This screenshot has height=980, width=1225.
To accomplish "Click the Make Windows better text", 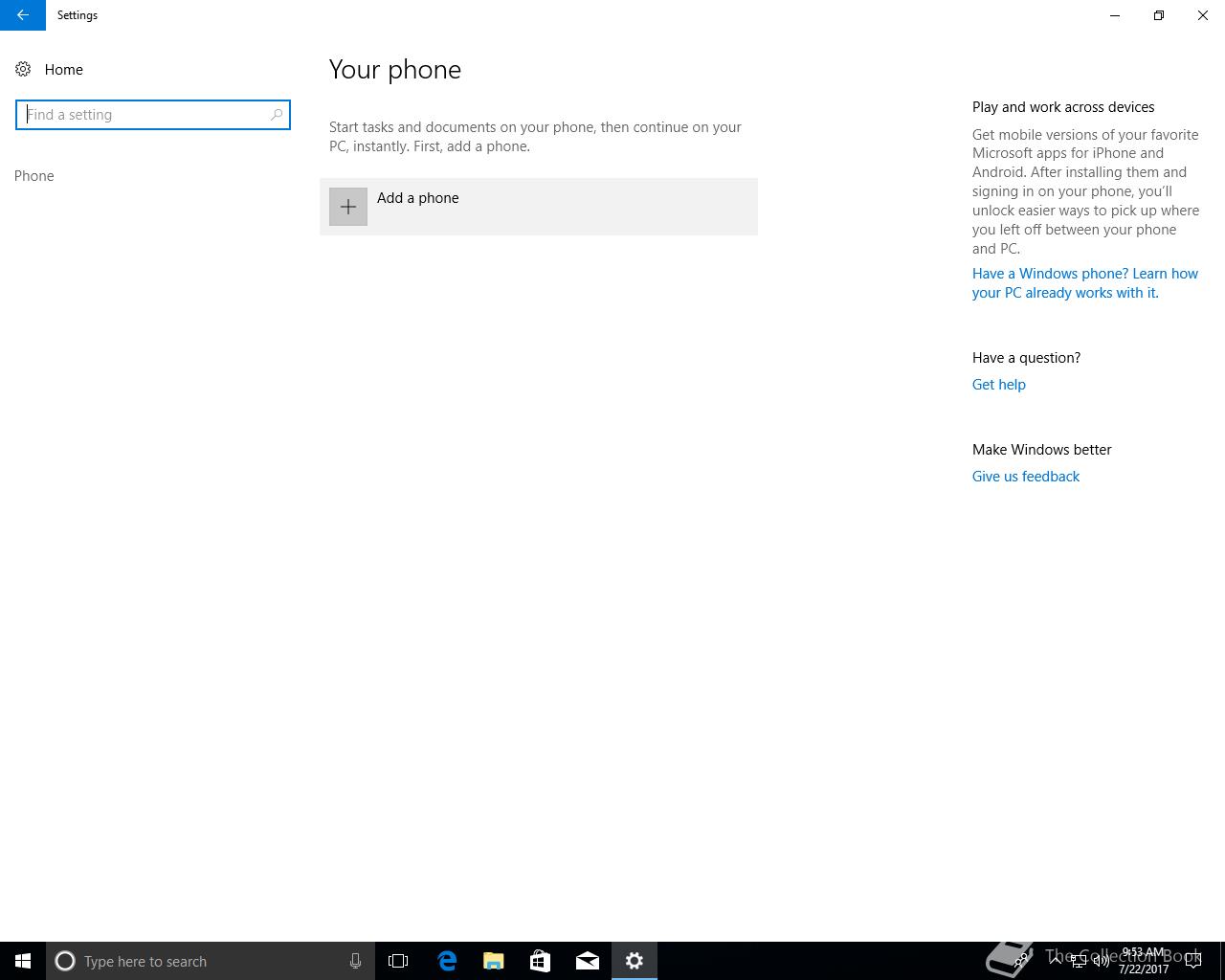I will point(1041,450).
